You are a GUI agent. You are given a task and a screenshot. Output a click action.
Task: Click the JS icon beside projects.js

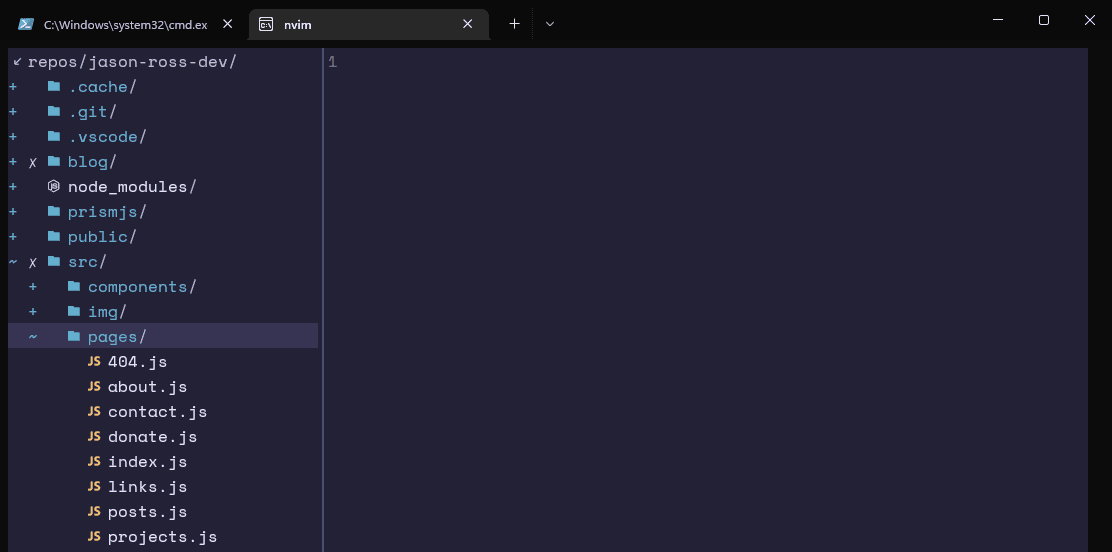point(94,536)
